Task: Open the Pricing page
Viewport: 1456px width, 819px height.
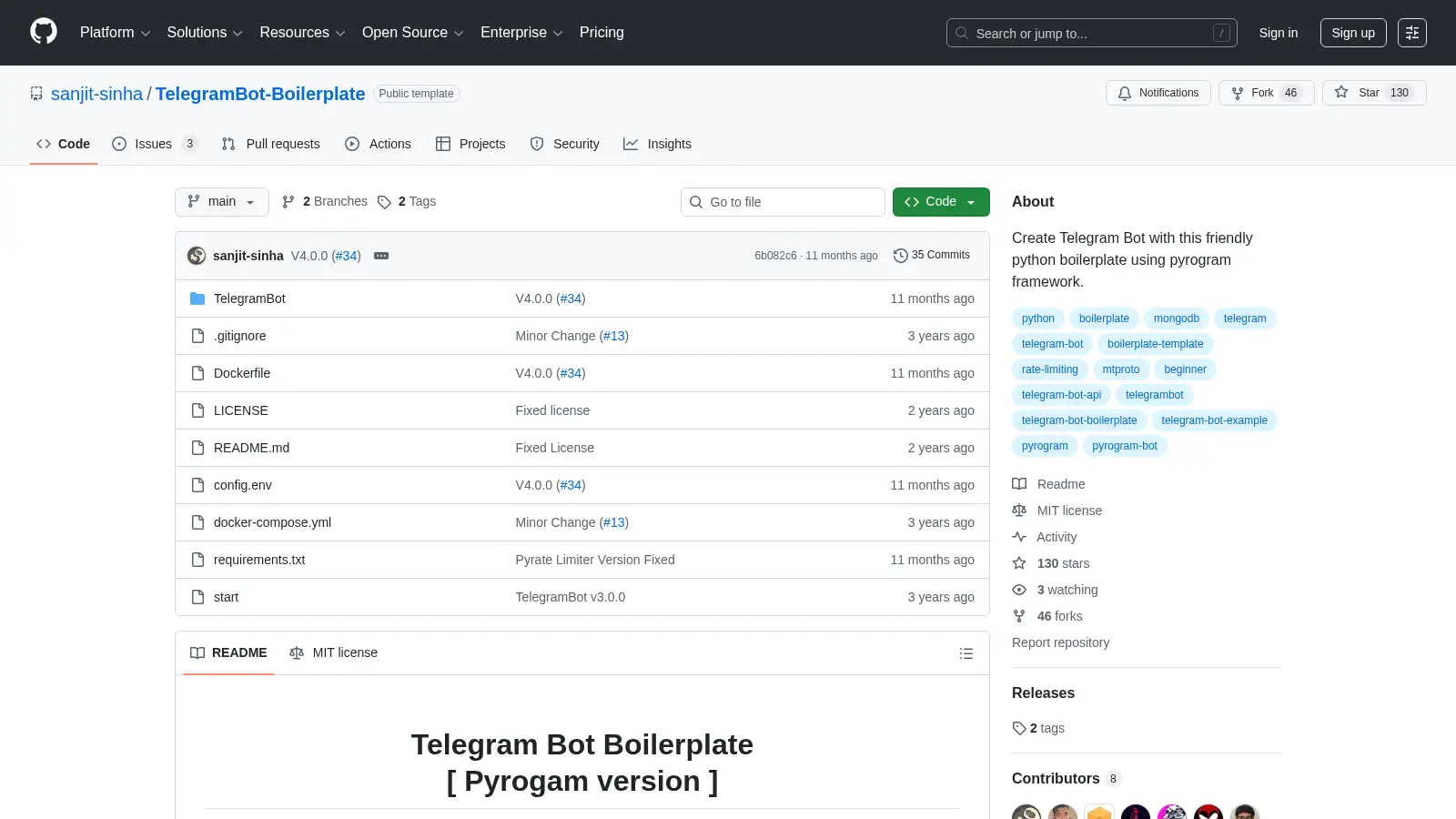Action: click(602, 33)
